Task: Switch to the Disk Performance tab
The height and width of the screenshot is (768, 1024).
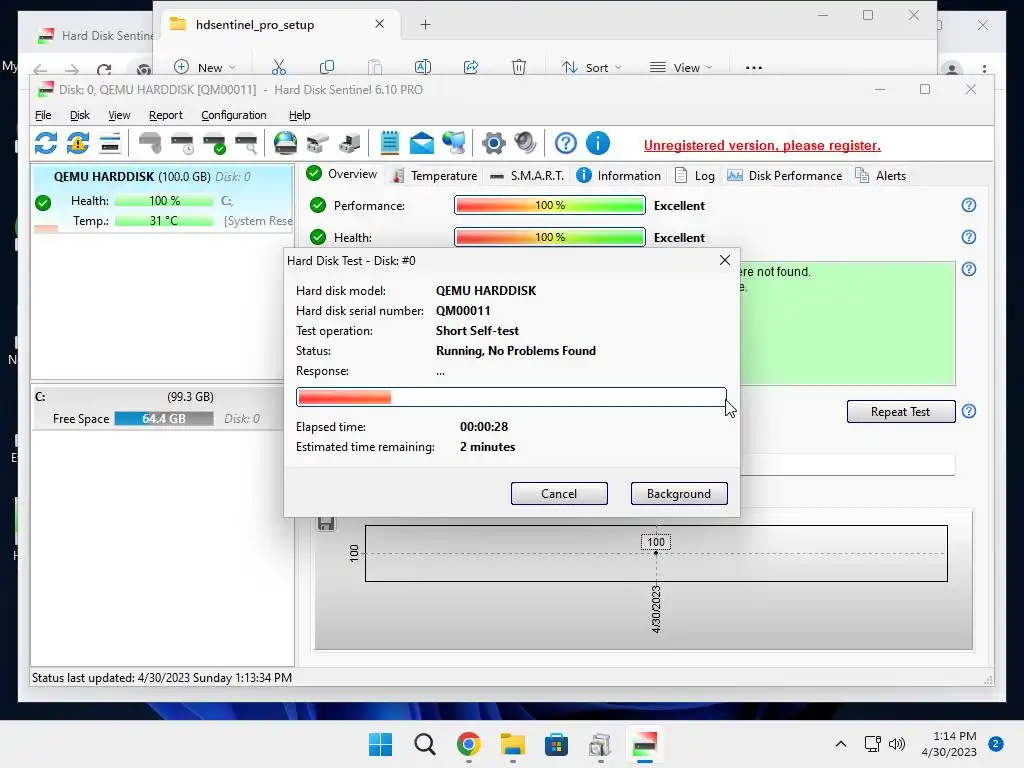Action: pyautogui.click(x=785, y=176)
